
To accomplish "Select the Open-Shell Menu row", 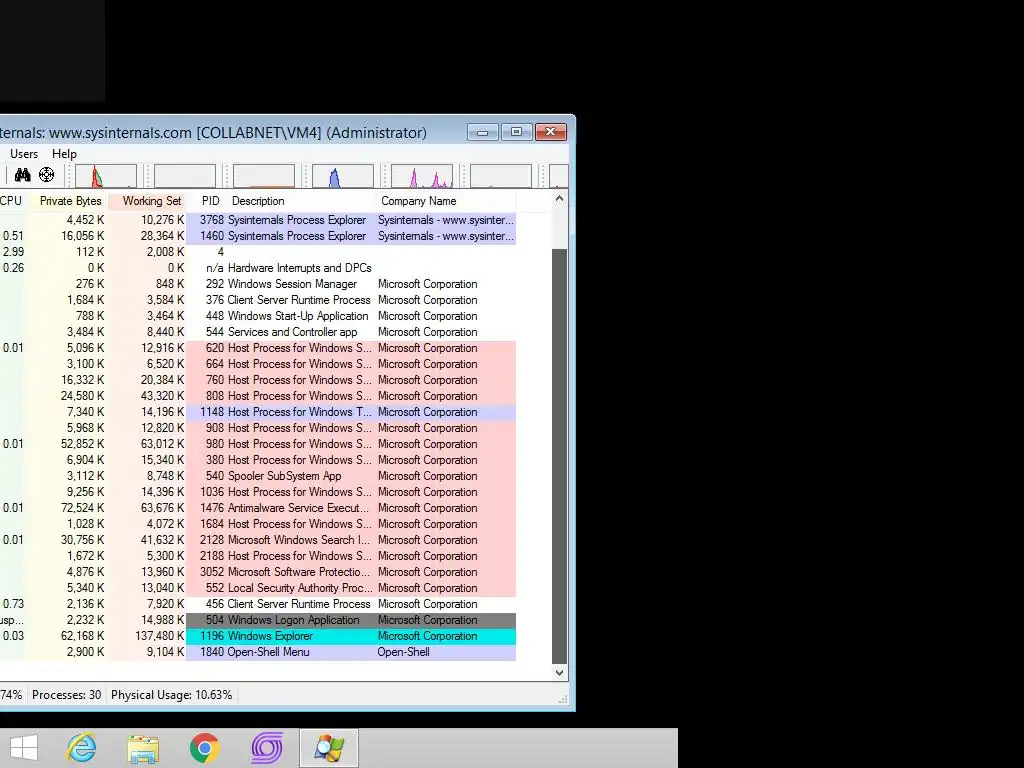I will pyautogui.click(x=258, y=652).
